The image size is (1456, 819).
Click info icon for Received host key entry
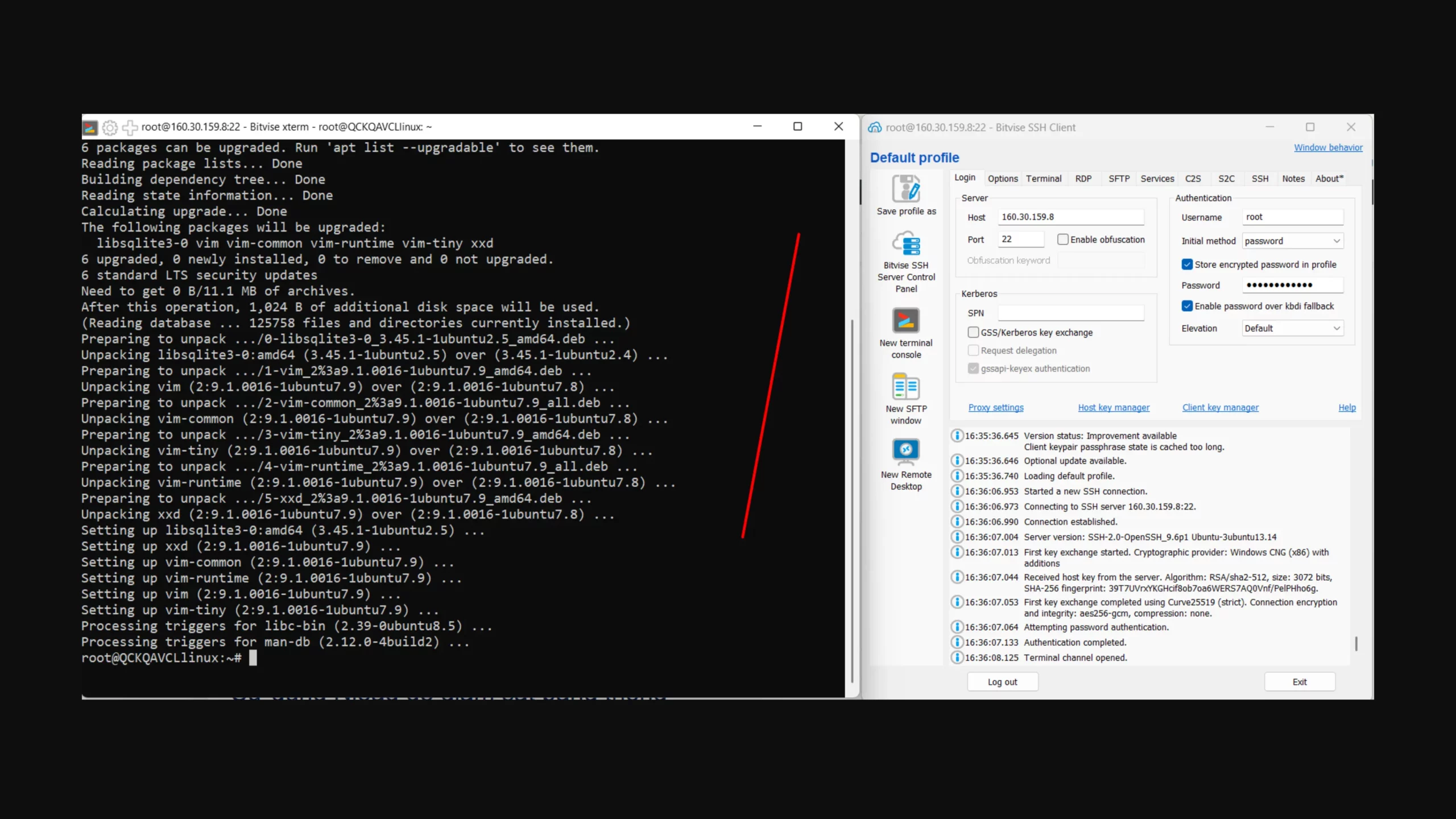957,577
